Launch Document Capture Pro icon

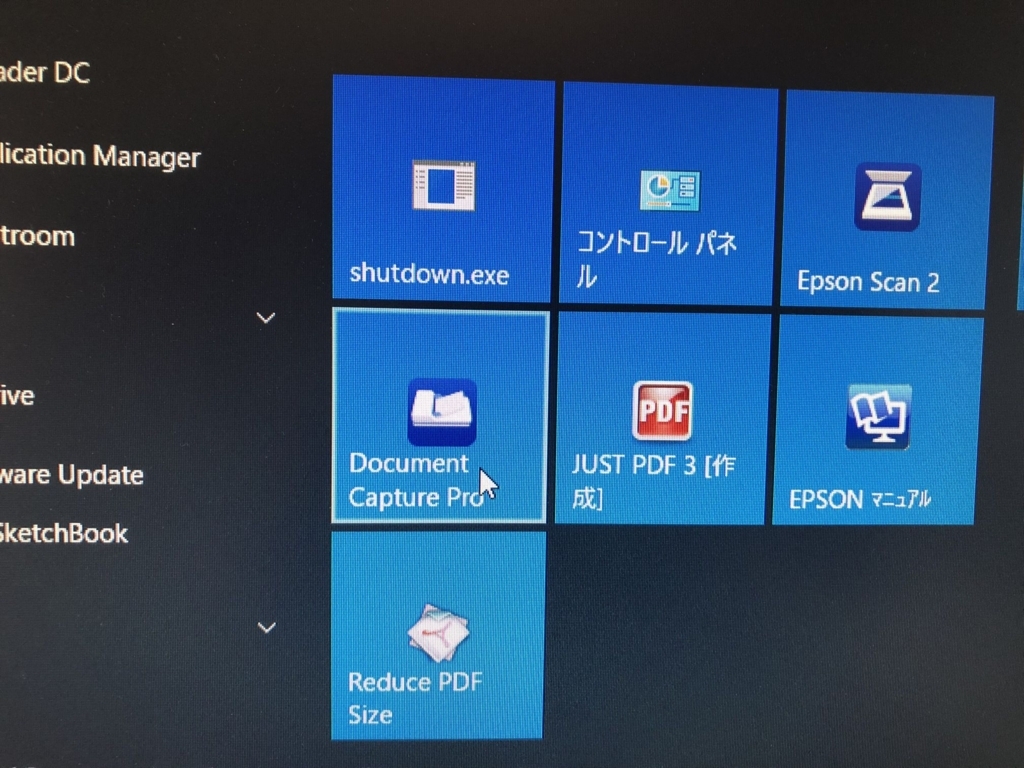coord(442,412)
